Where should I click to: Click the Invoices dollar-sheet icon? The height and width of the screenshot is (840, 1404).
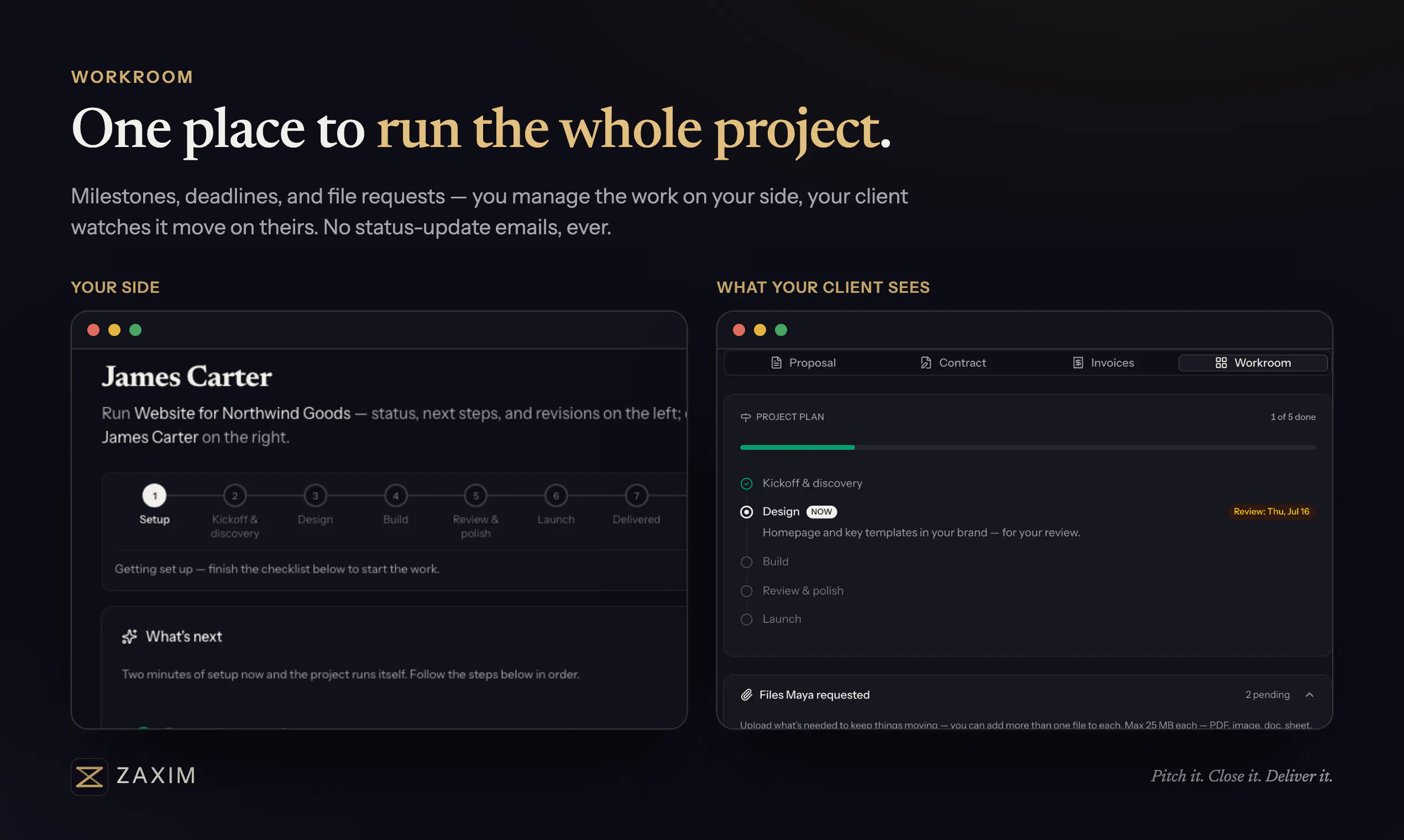point(1078,363)
